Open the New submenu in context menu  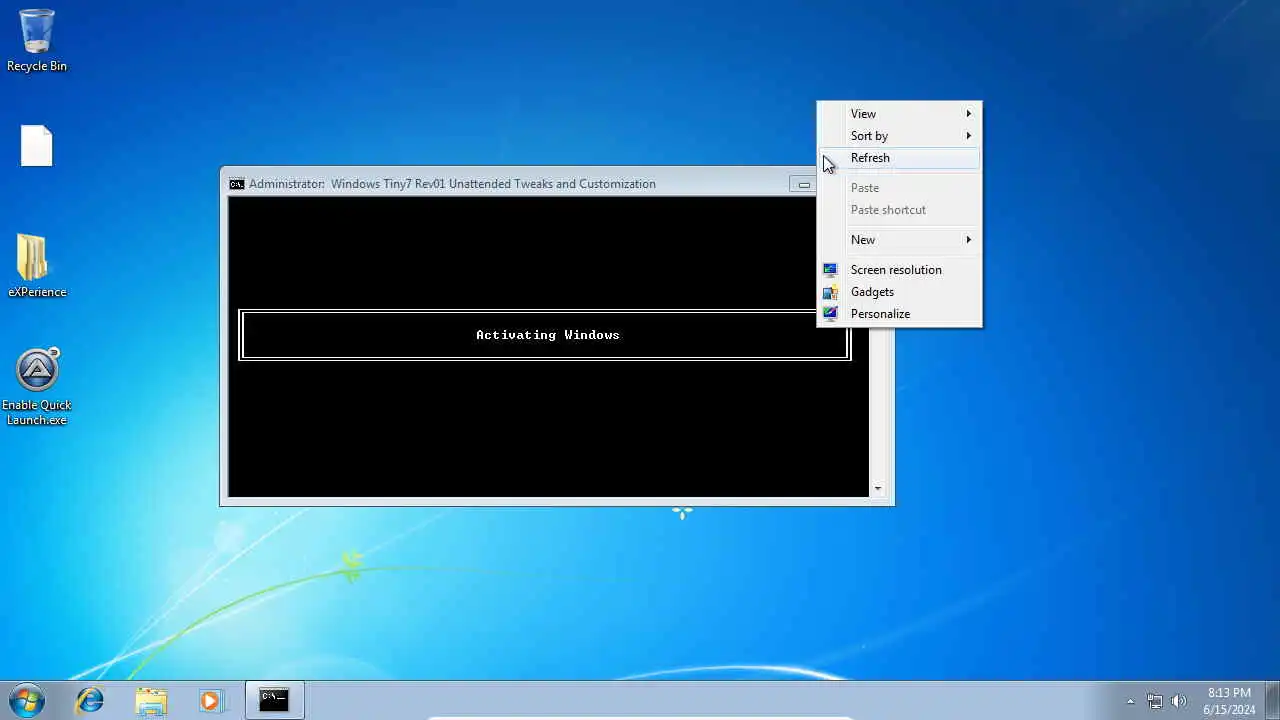click(x=899, y=240)
